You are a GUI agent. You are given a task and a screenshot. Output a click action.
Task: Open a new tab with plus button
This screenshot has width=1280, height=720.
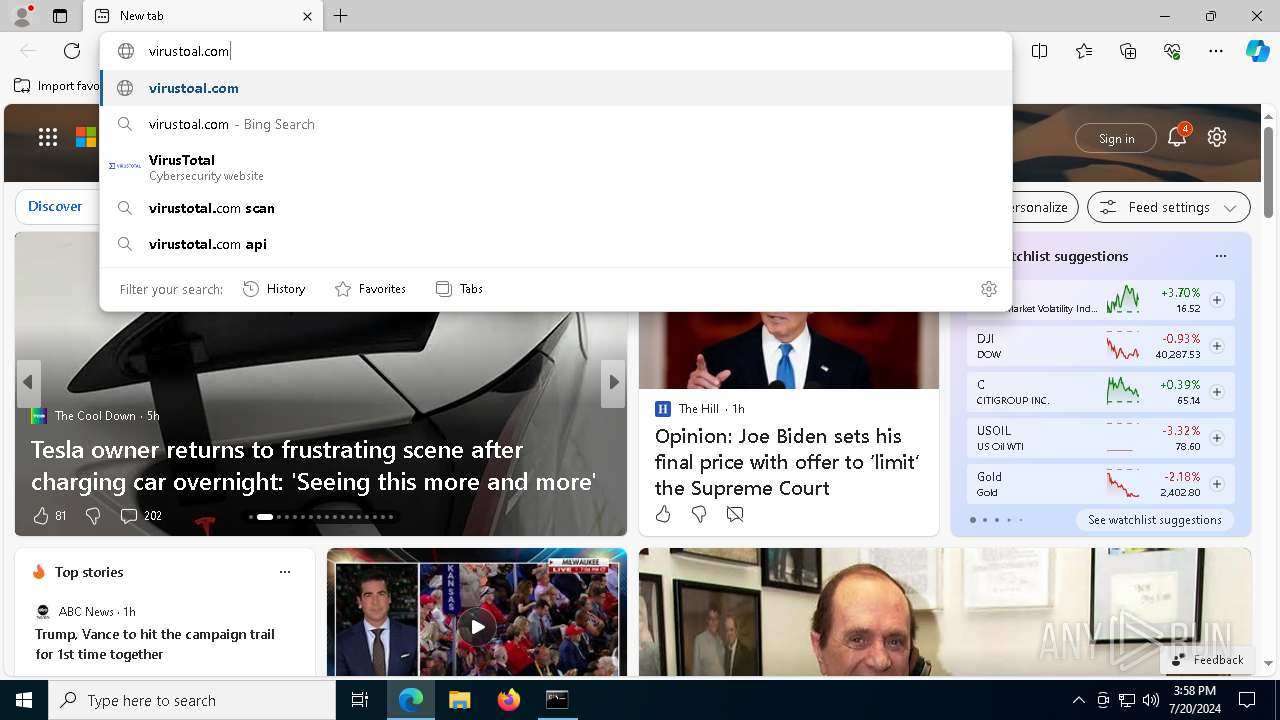point(341,16)
